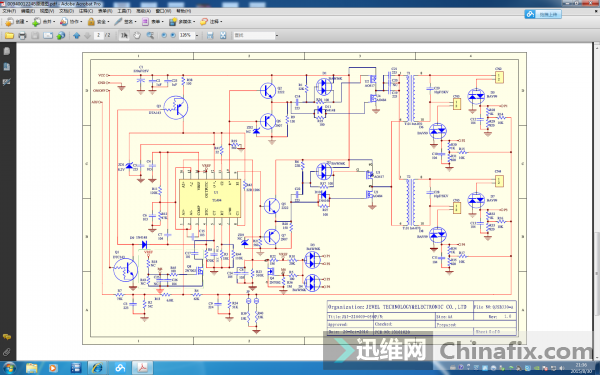Image resolution: width=600 pixels, height=375 pixels.
Task: Toggle the fit page view icon
Action: tap(223, 36)
